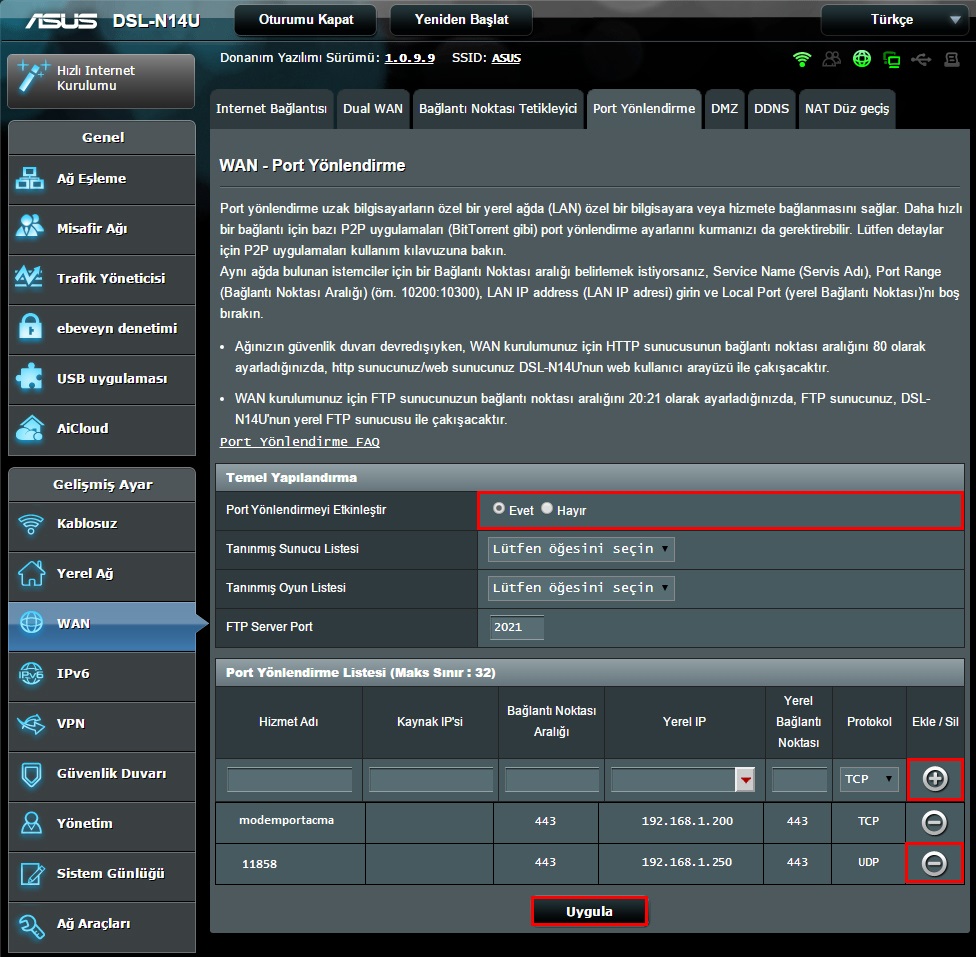976x957 pixels.
Task: Open the DDNS tab
Action: pos(771,109)
